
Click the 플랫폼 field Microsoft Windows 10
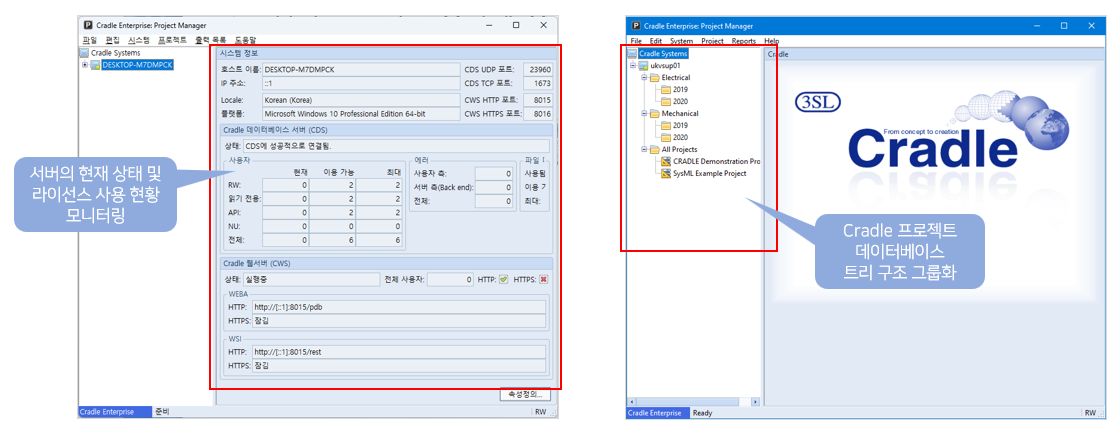point(361,113)
